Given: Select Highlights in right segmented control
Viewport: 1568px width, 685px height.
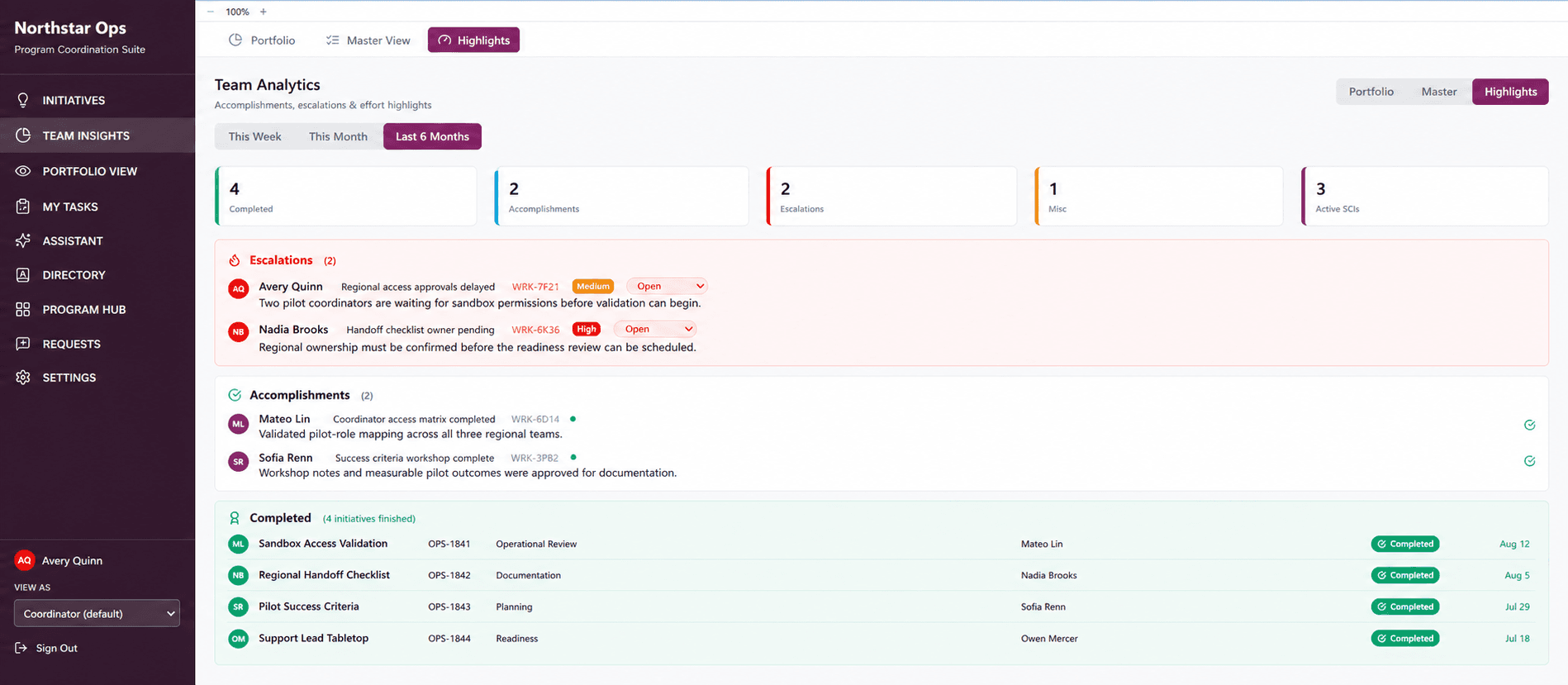Looking at the screenshot, I should point(1510,92).
